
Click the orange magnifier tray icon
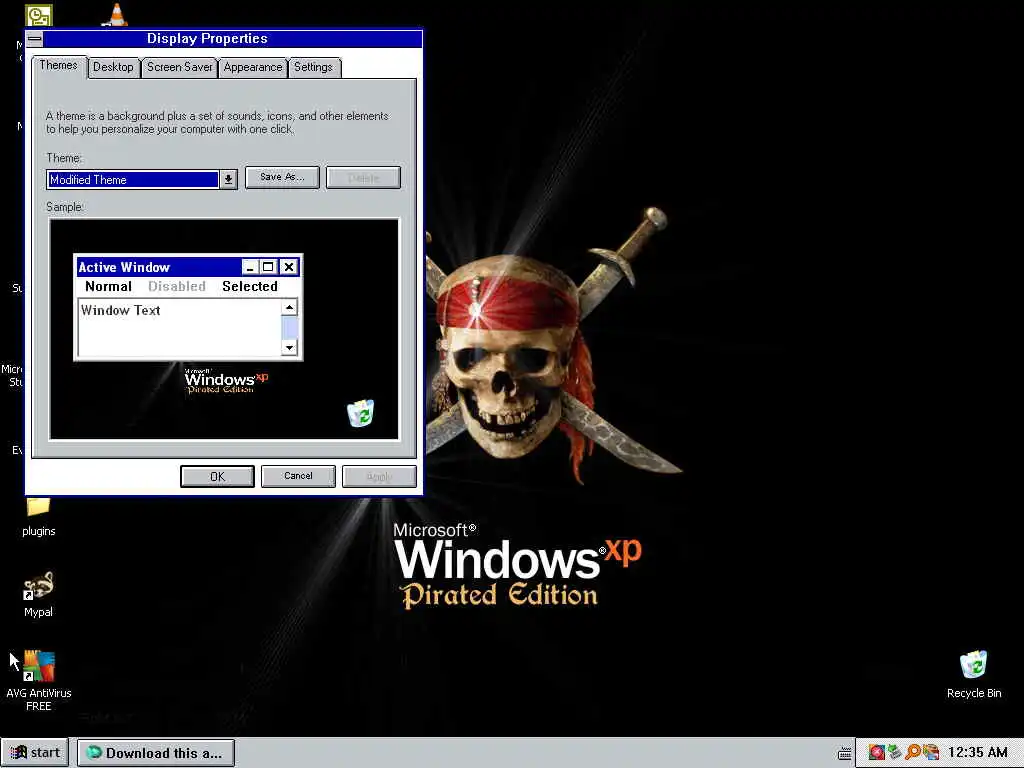pos(912,752)
